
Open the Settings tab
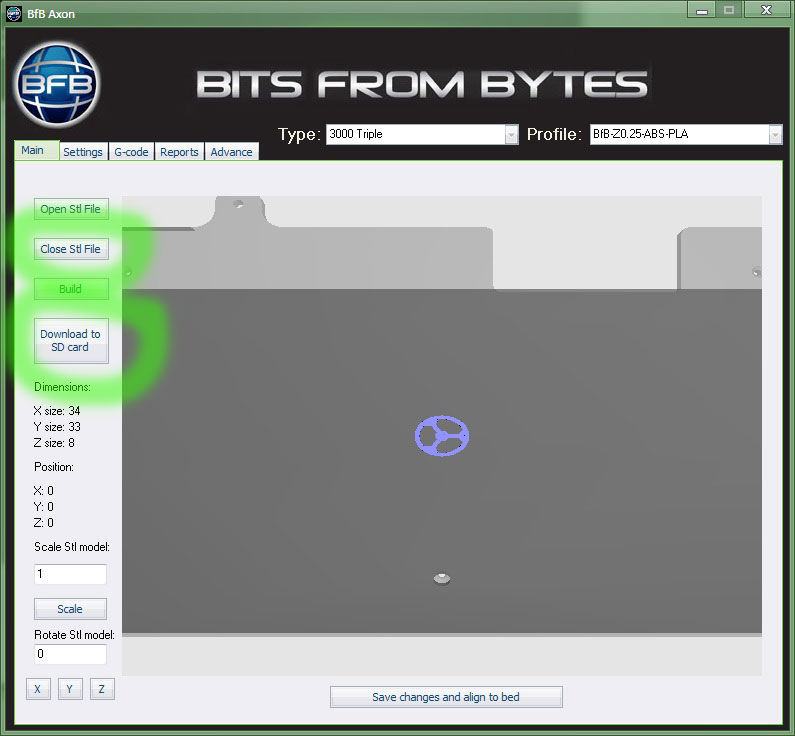[x=83, y=152]
